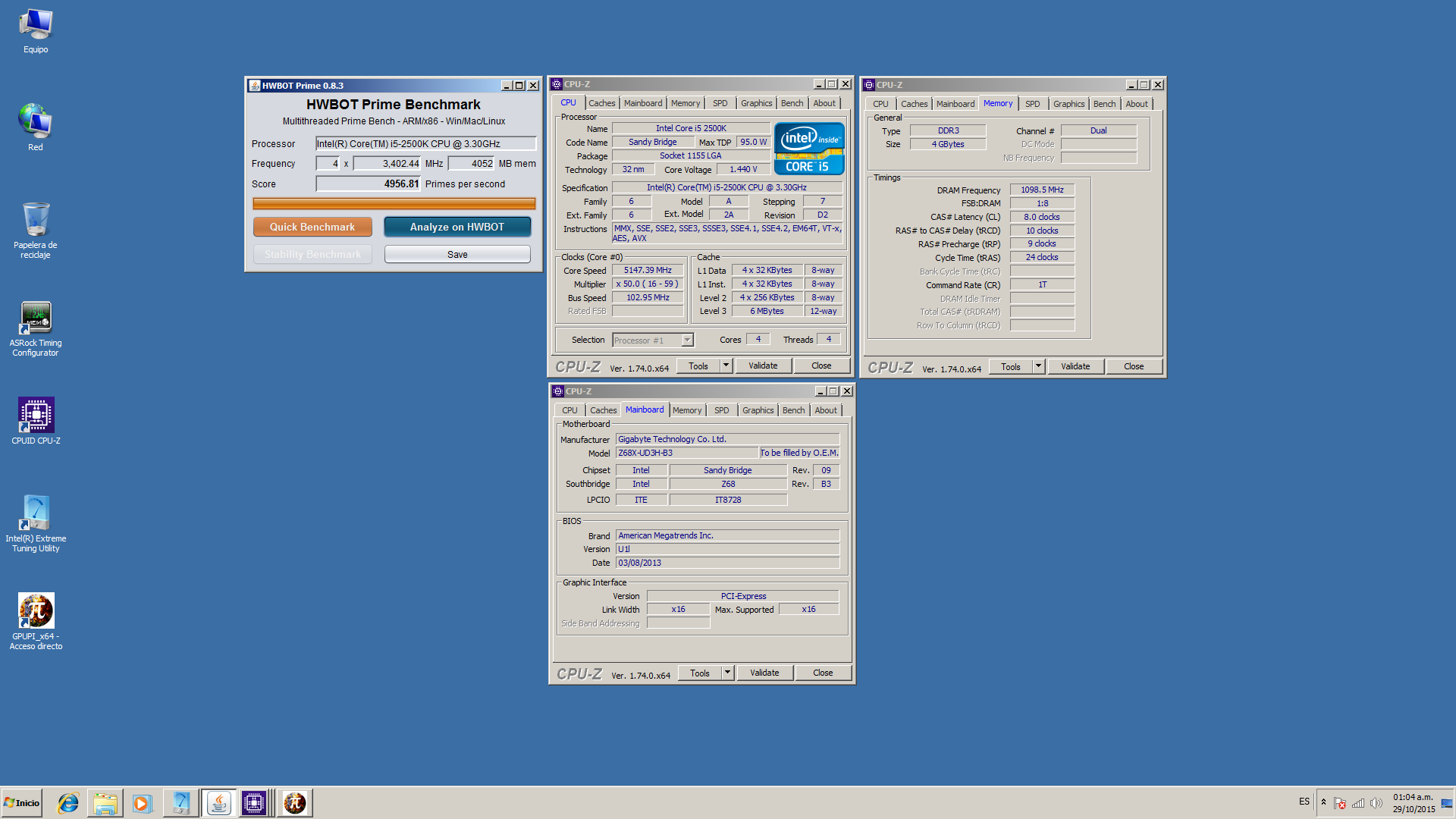
Task: Click Intel Core i5 logo in CPU-Z
Action: click(809, 149)
